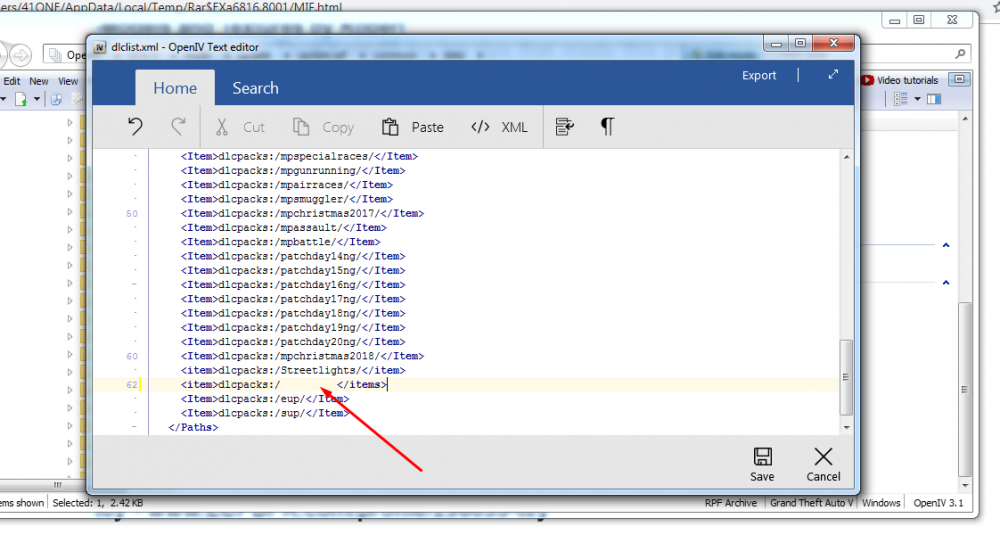Open the Edit menu in OpenIV window
1000x543 pixels.
[x=12, y=81]
